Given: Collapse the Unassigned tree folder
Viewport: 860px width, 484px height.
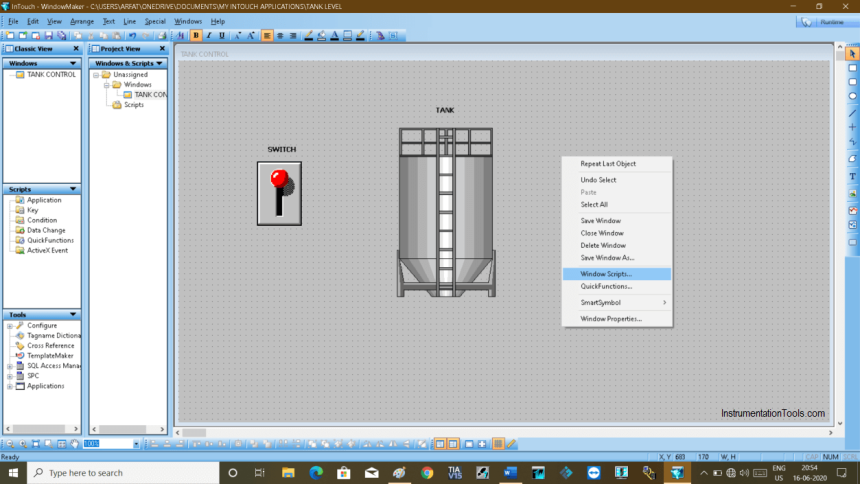Looking at the screenshot, I should 96,75.
